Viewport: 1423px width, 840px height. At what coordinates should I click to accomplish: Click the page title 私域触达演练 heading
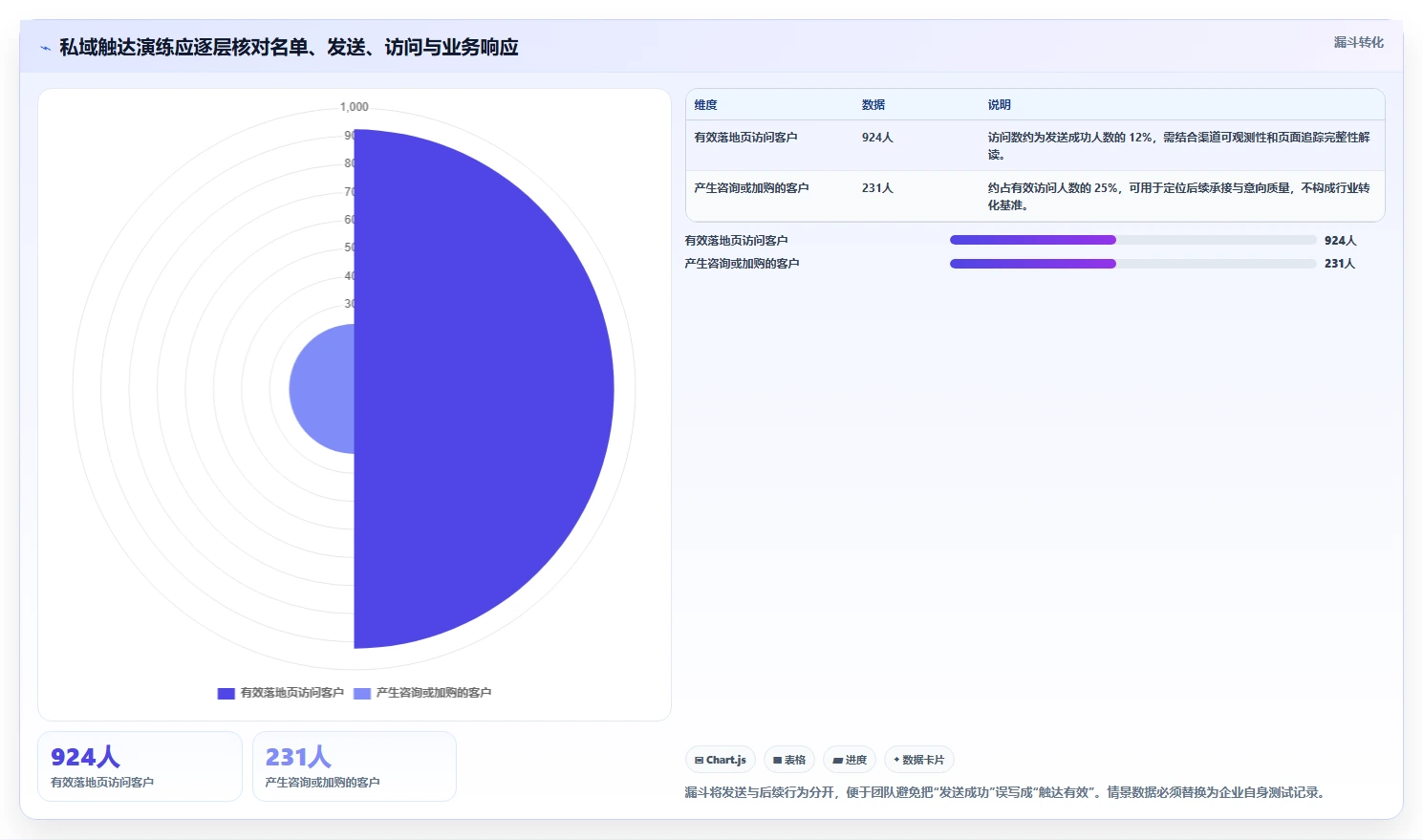(289, 48)
